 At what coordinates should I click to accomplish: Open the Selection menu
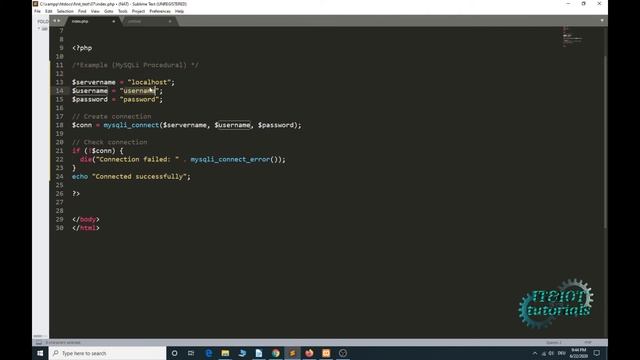(x=65, y=11)
